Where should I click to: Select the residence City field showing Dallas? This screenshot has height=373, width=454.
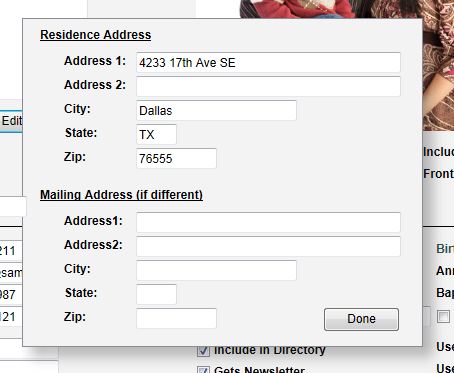tap(216, 110)
